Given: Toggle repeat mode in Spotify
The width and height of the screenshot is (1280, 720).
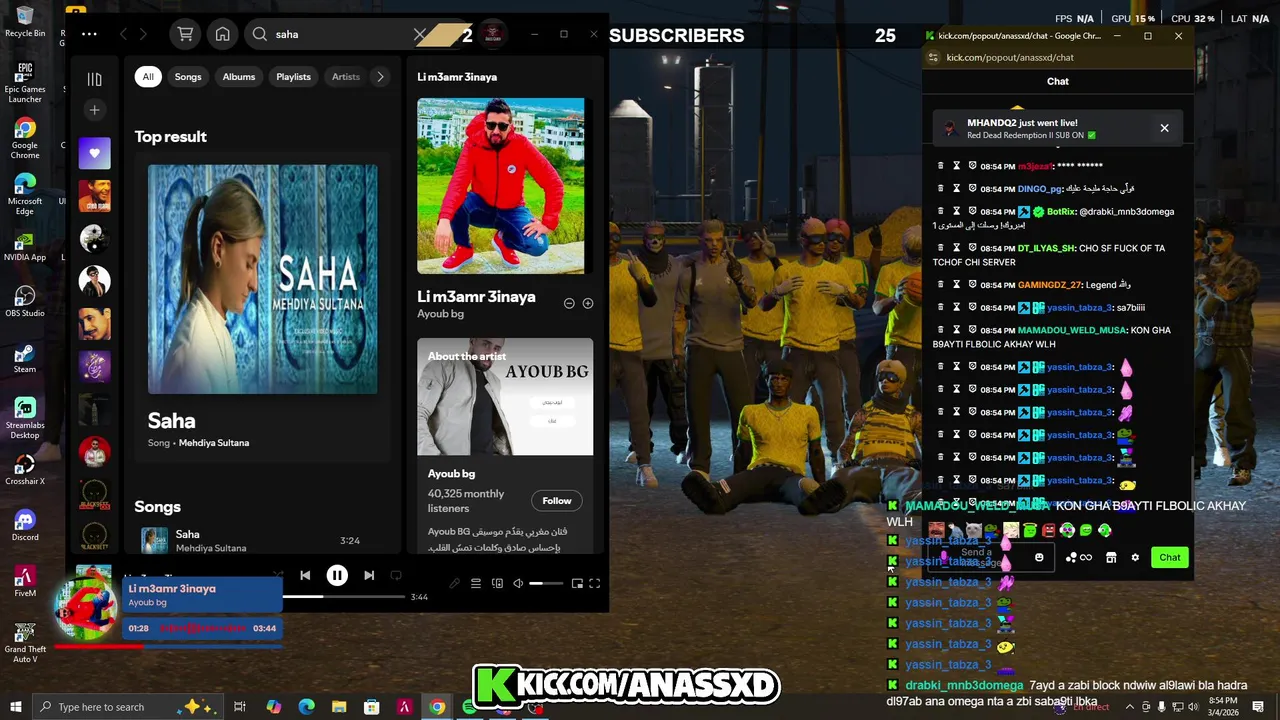Looking at the screenshot, I should [x=396, y=575].
